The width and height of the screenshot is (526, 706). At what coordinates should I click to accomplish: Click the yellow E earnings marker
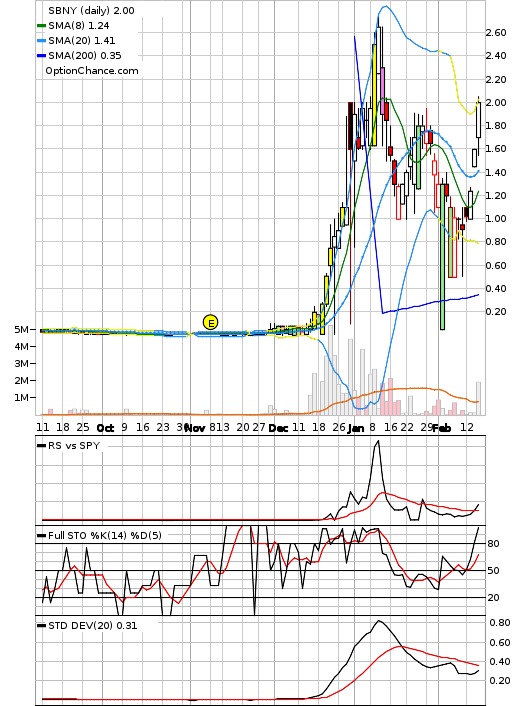210,322
